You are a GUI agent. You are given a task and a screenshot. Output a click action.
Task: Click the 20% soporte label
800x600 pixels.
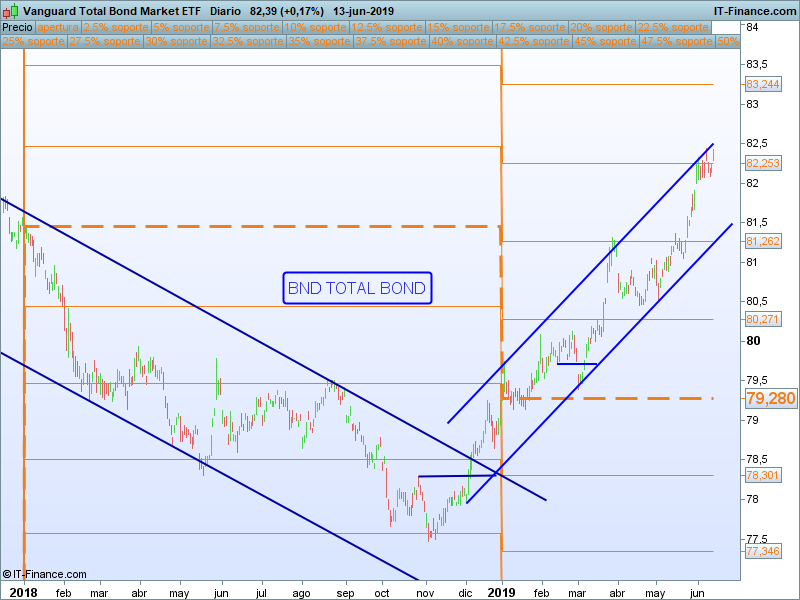coord(601,28)
